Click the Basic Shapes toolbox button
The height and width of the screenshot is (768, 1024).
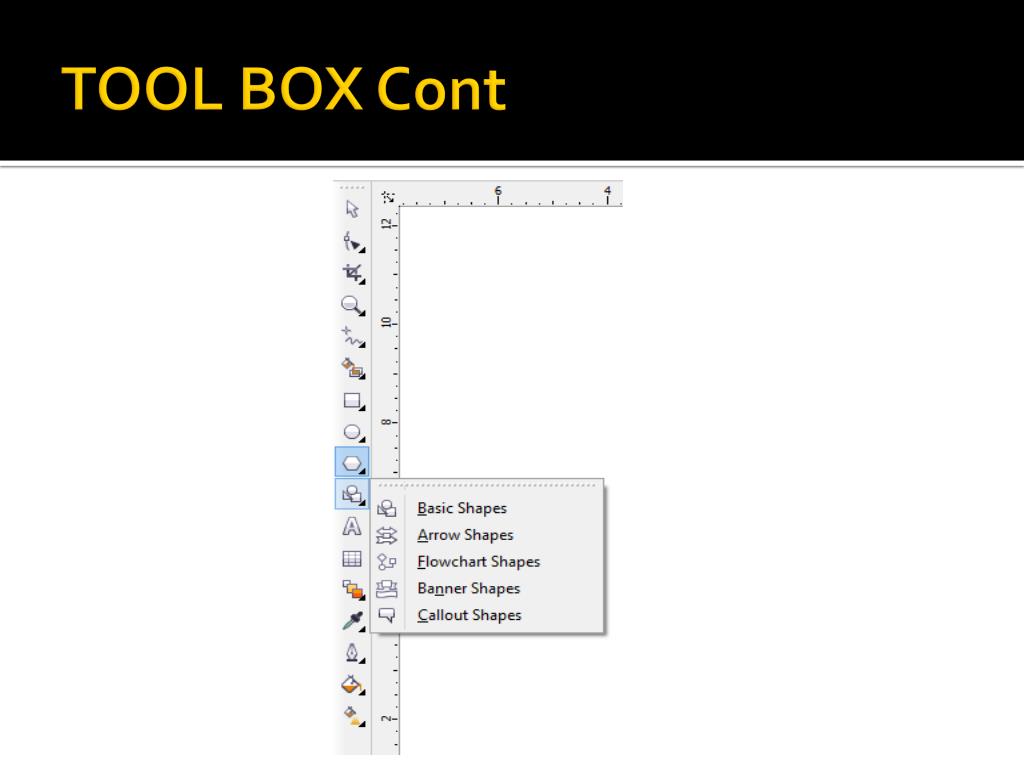[x=352, y=494]
